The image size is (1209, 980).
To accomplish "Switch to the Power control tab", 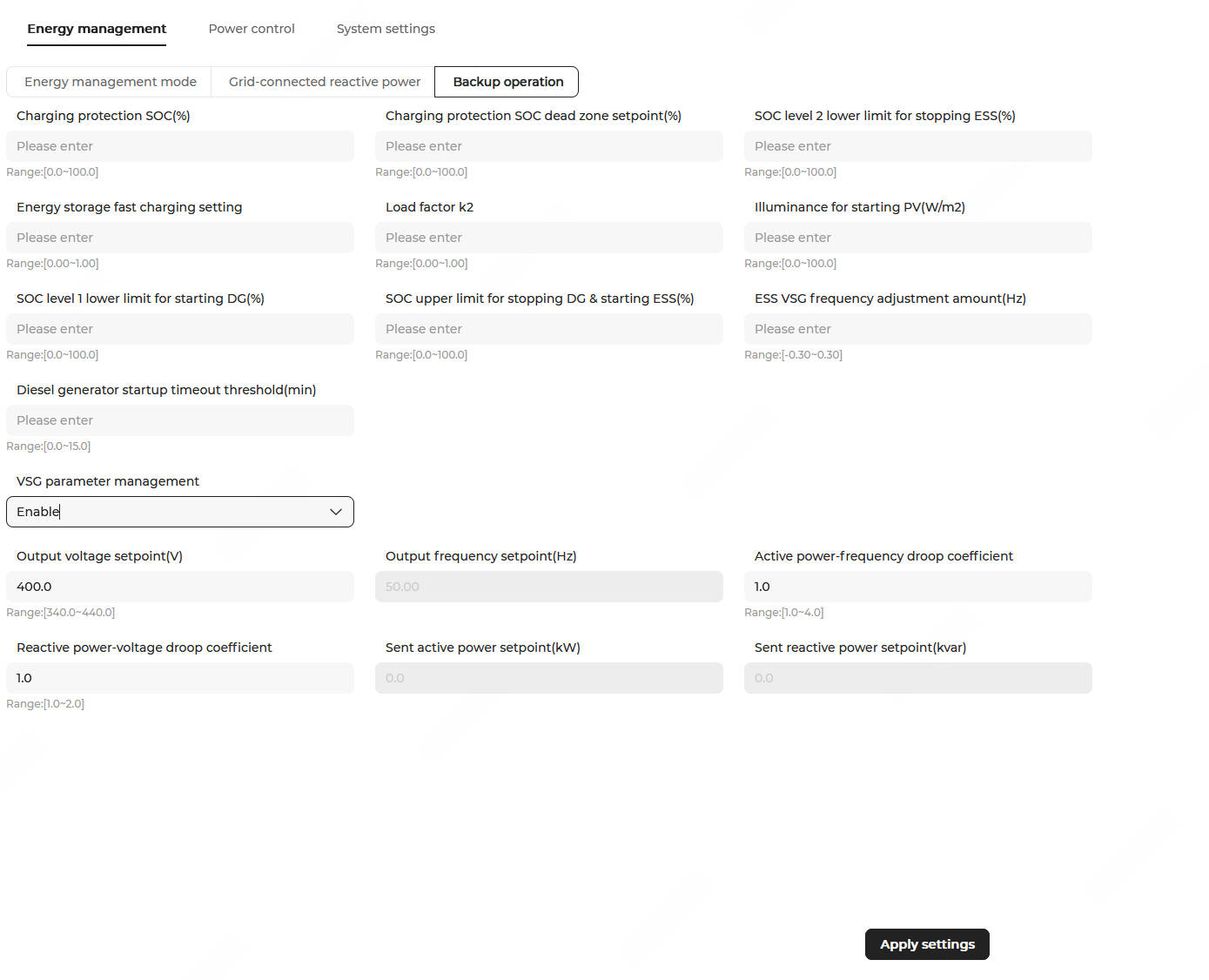I will coord(252,29).
